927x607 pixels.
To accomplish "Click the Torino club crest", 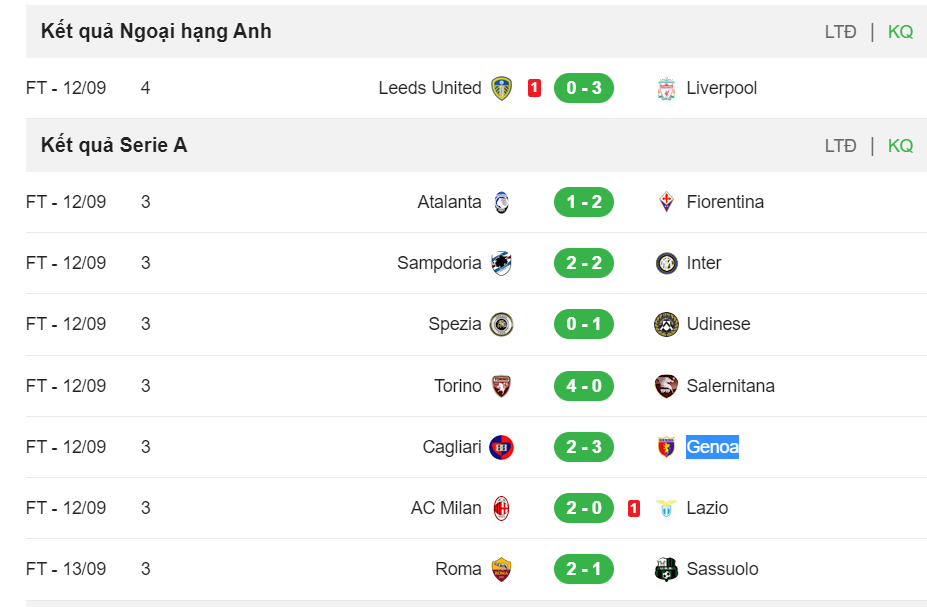I will click(x=501, y=386).
